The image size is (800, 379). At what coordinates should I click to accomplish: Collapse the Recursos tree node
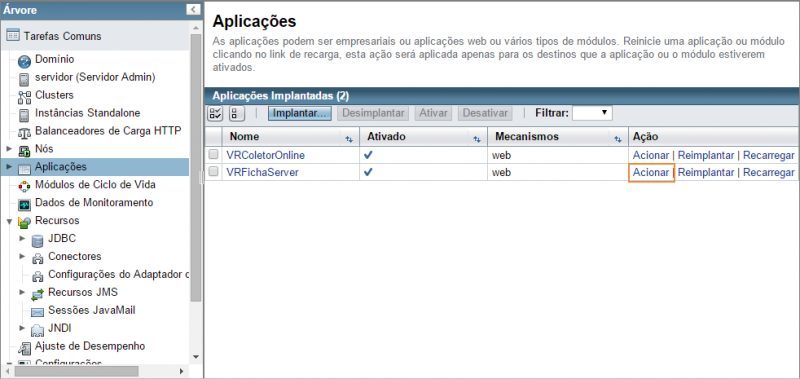tap(9, 221)
